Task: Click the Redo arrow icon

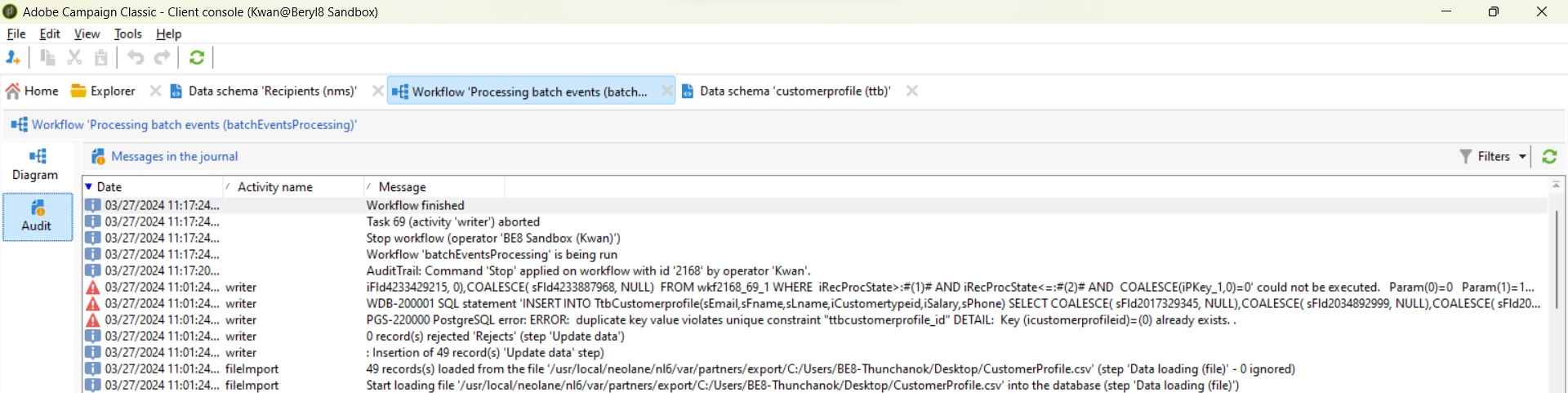Action: pyautogui.click(x=163, y=57)
